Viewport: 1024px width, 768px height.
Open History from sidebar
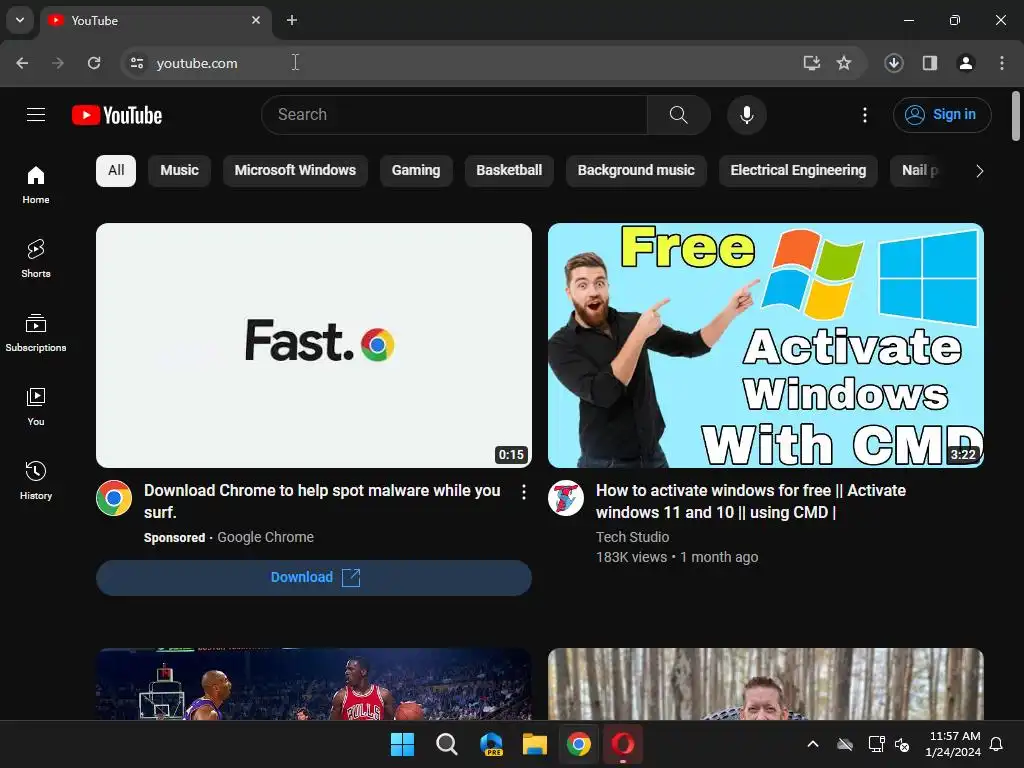click(36, 480)
